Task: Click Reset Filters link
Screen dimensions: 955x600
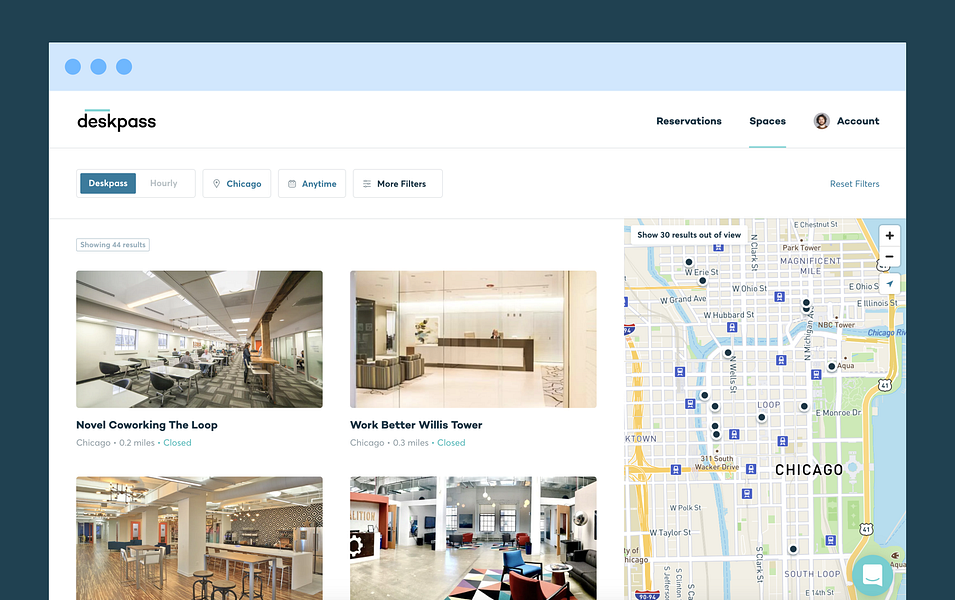Action: pos(855,184)
